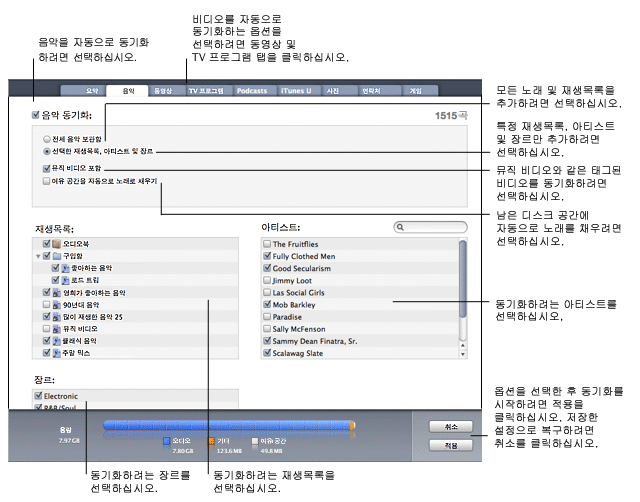Click the 적용 button
Viewport: 640px width, 502px height.
pos(451,445)
